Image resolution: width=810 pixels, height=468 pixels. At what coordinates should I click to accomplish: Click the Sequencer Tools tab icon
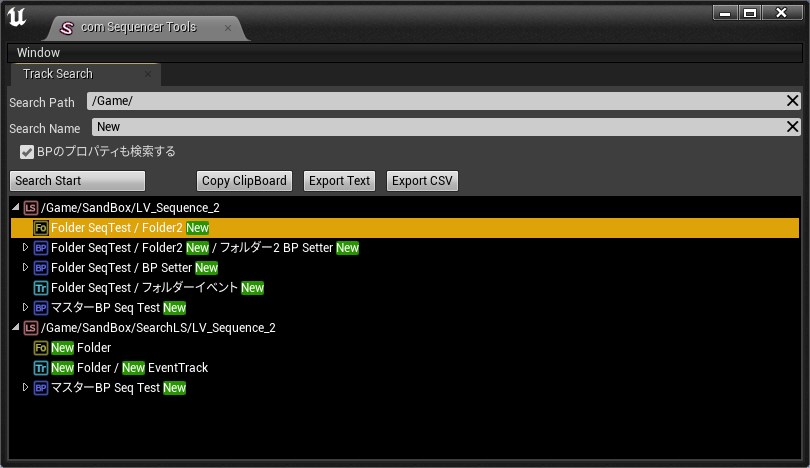pyautogui.click(x=67, y=27)
